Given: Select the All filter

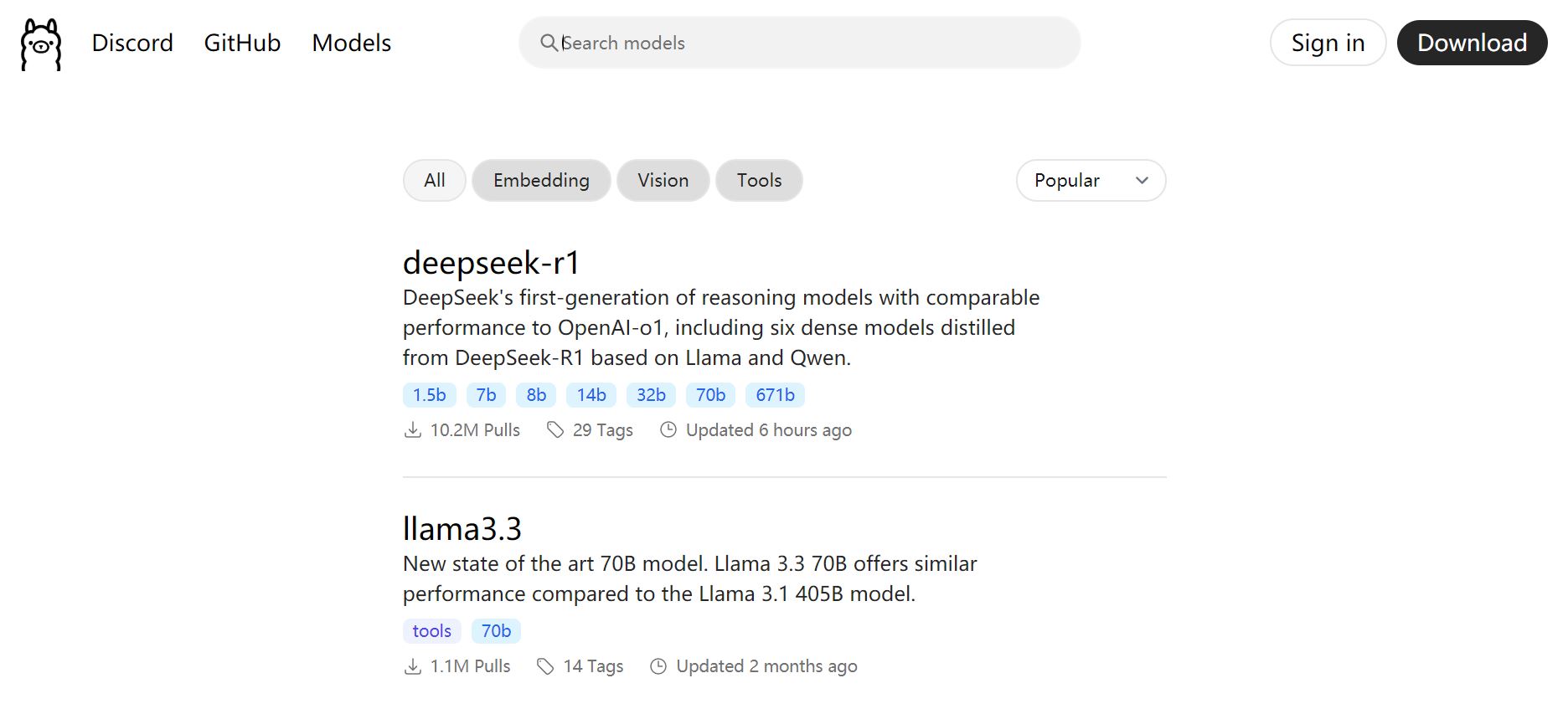Looking at the screenshot, I should 434,181.
